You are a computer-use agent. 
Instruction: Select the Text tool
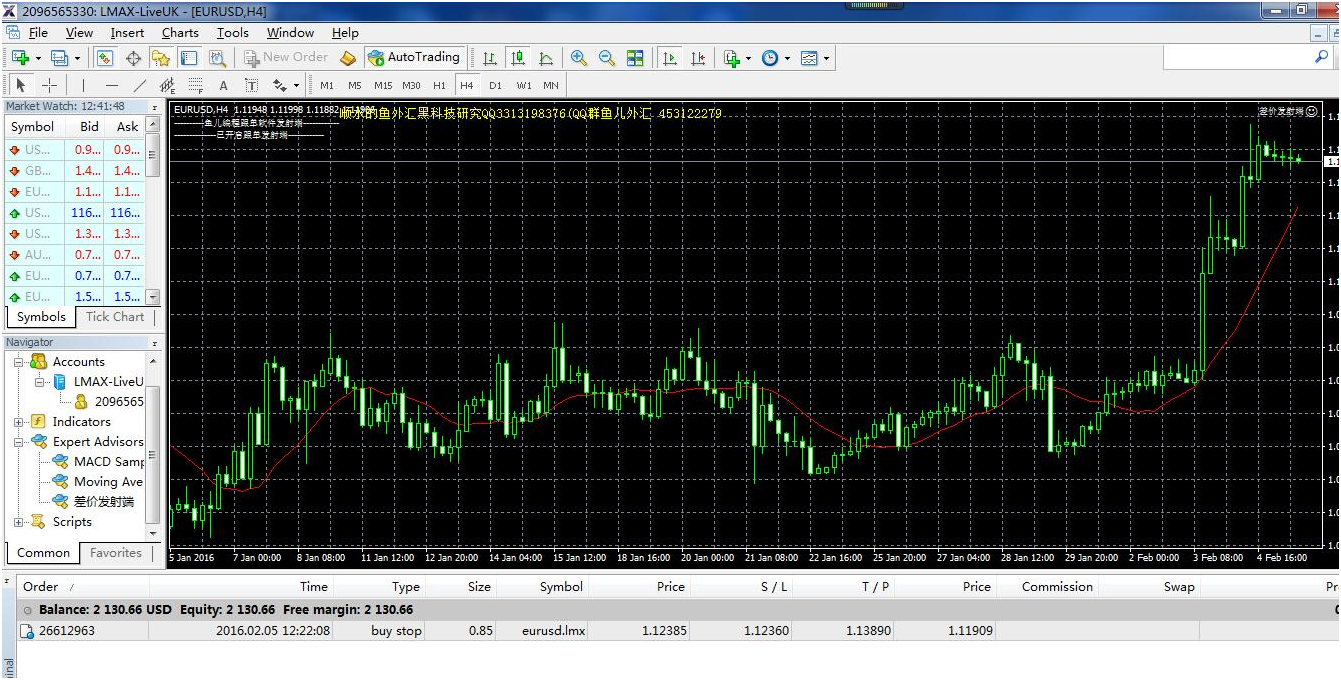[223, 85]
